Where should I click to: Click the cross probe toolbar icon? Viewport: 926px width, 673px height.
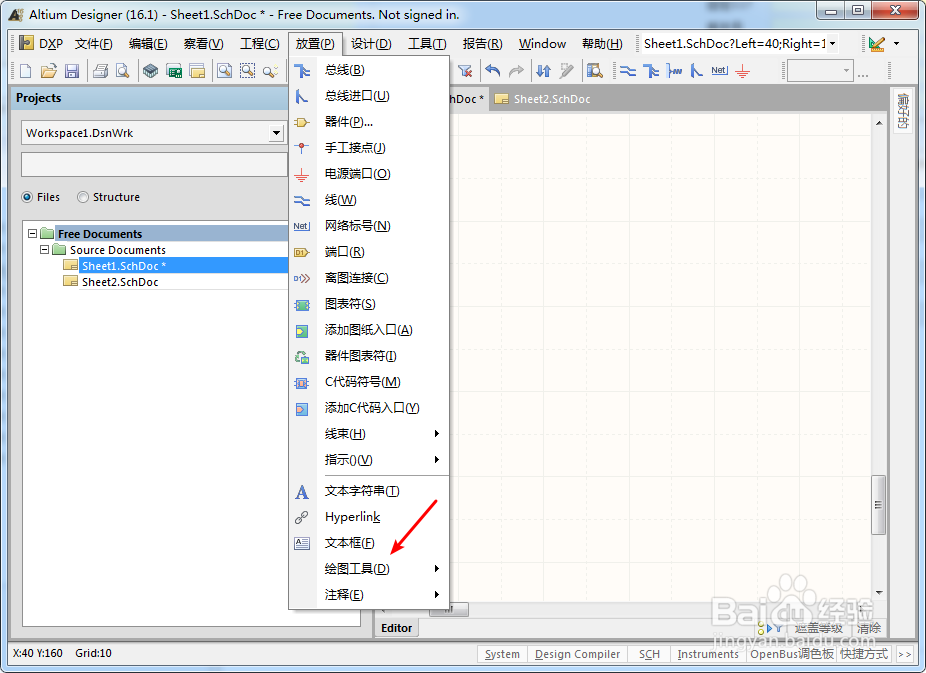pyautogui.click(x=566, y=71)
